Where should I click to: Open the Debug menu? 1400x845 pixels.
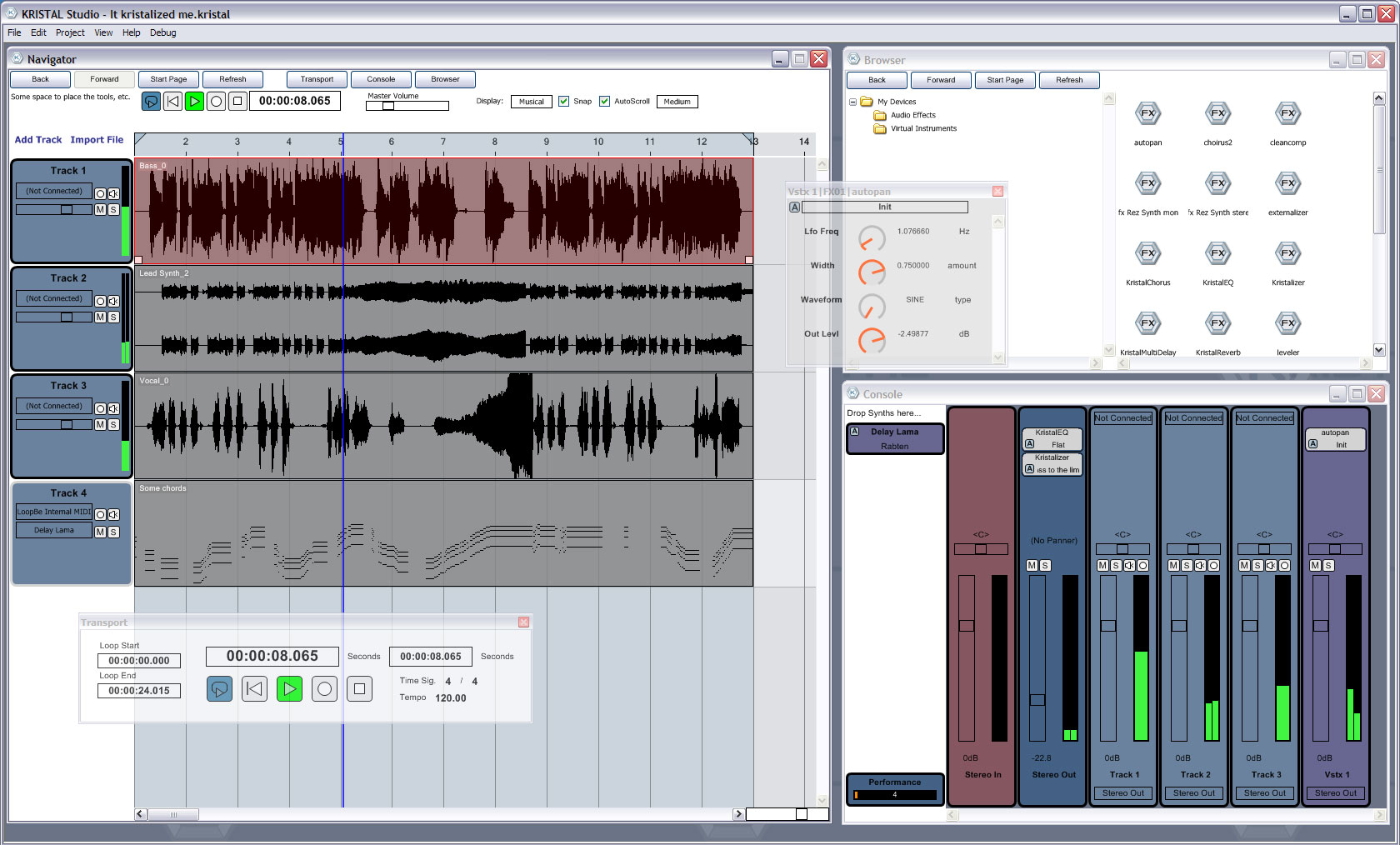click(x=162, y=32)
